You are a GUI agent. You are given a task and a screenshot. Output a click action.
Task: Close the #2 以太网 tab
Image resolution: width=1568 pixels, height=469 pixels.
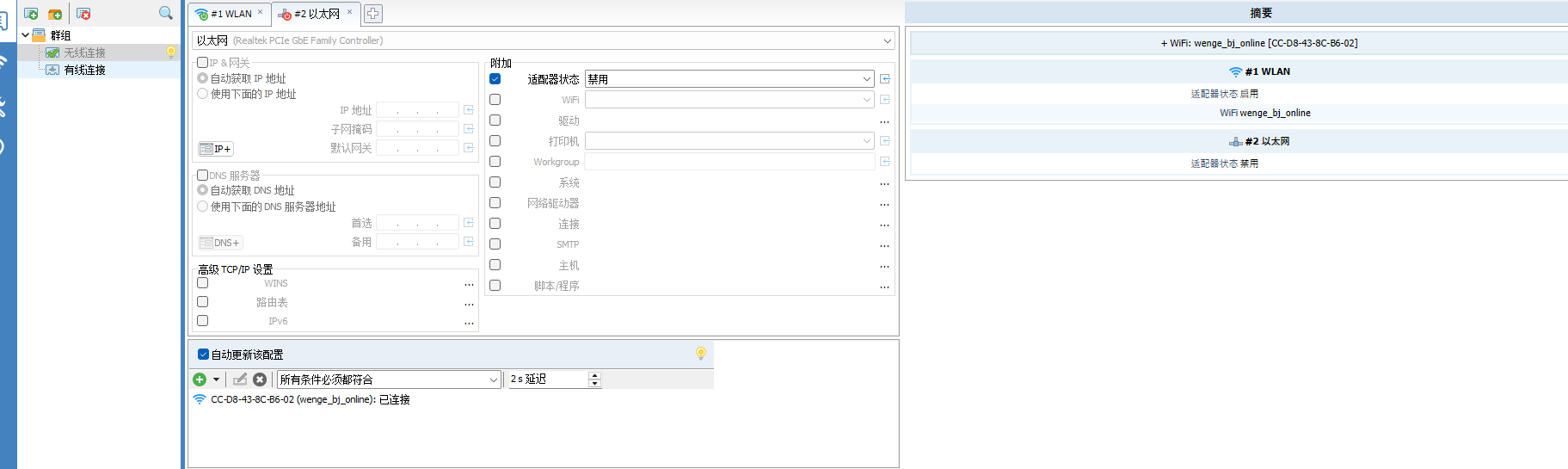tap(349, 12)
